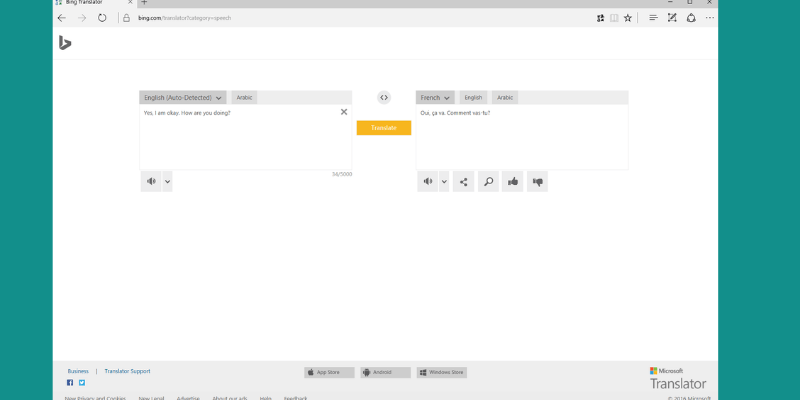
Task: Open Edge more actions menu
Action: point(710,18)
